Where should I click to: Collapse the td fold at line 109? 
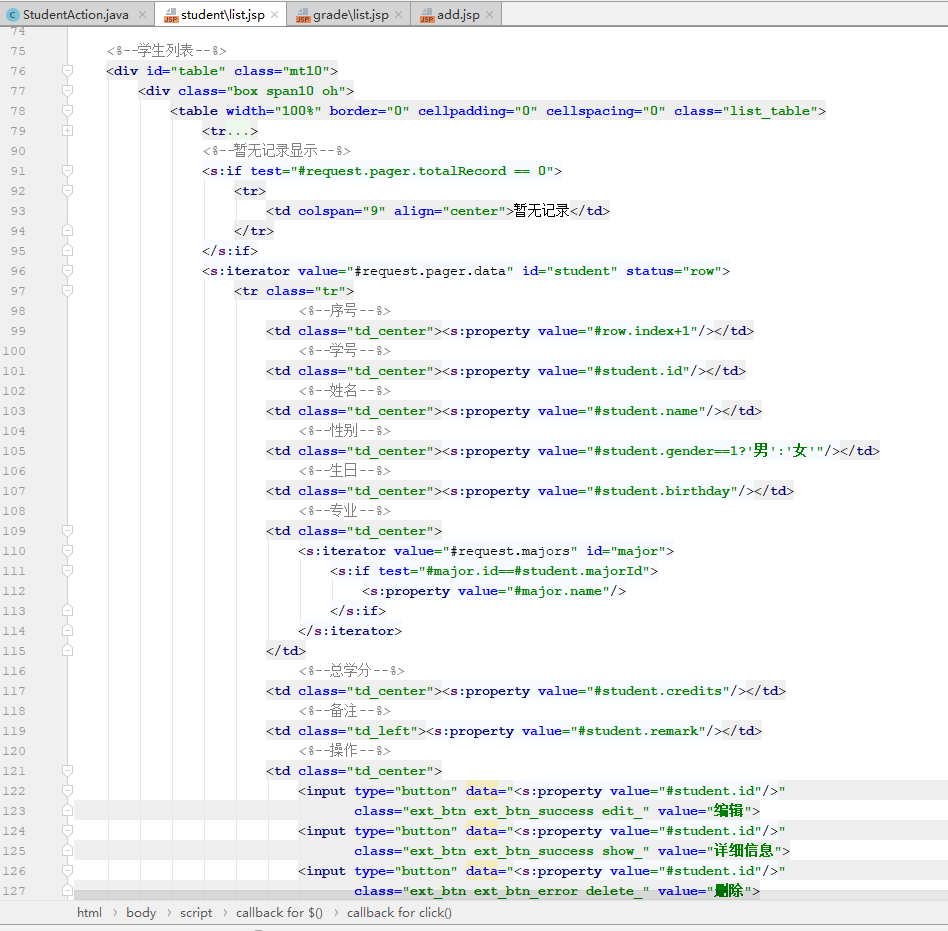[x=68, y=531]
